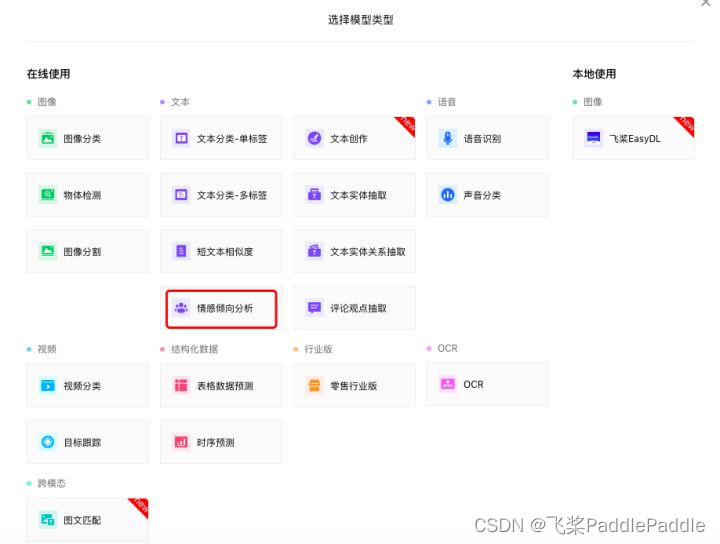Click the 评论观点抽取 chat bubble icon

point(315,308)
